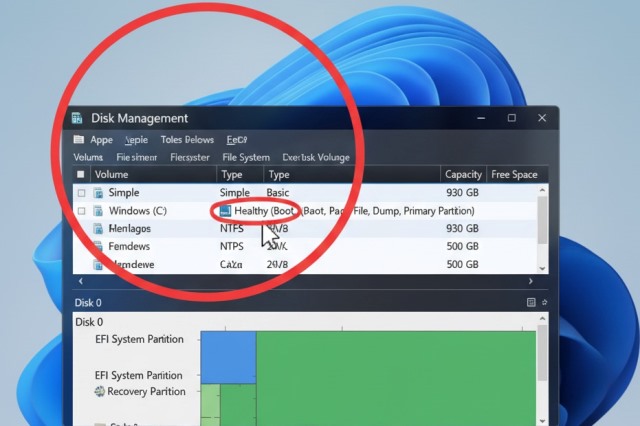Click the grid icon in Disk 0 header bar
This screenshot has height=426, width=640.
click(531, 302)
